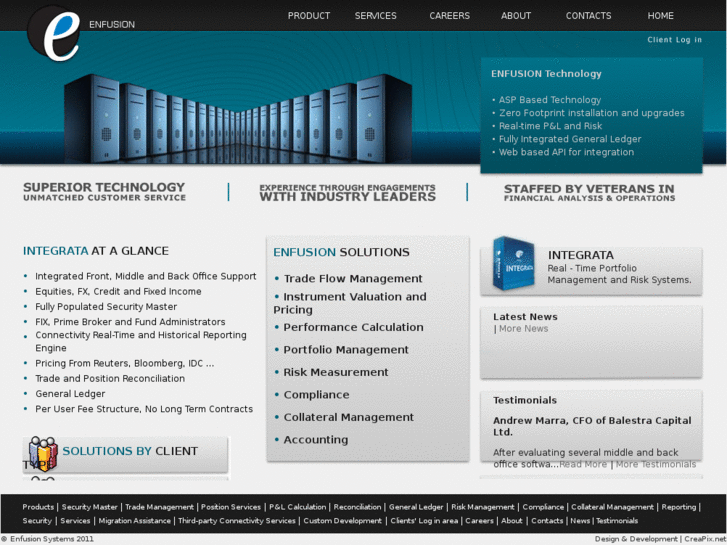Open footer Services link
The height and width of the screenshot is (545, 727).
75,521
